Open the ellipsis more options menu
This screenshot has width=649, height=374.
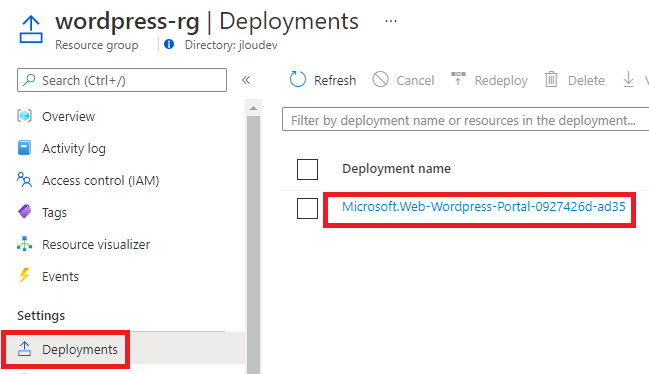coord(391,21)
